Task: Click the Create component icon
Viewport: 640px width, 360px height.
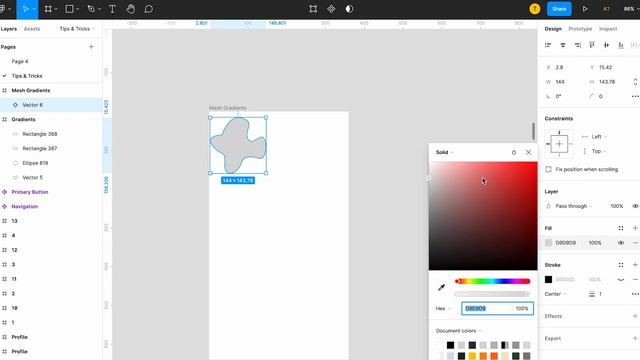Action: 331,9
